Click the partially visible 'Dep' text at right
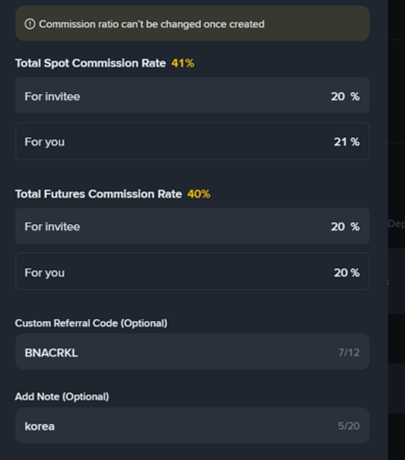 pos(396,224)
